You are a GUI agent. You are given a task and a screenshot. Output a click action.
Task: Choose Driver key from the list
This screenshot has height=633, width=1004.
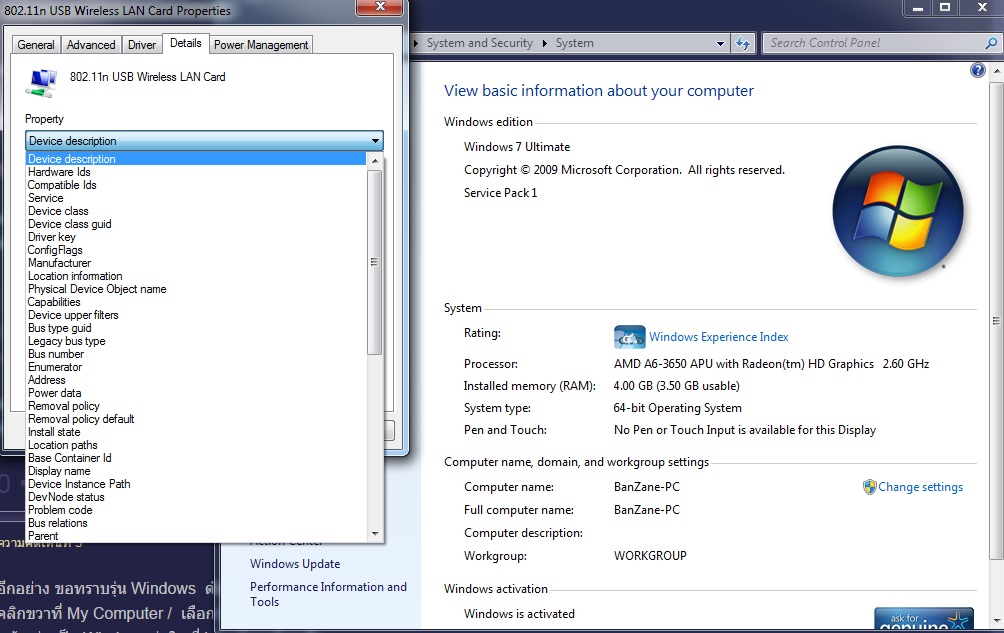point(196,237)
